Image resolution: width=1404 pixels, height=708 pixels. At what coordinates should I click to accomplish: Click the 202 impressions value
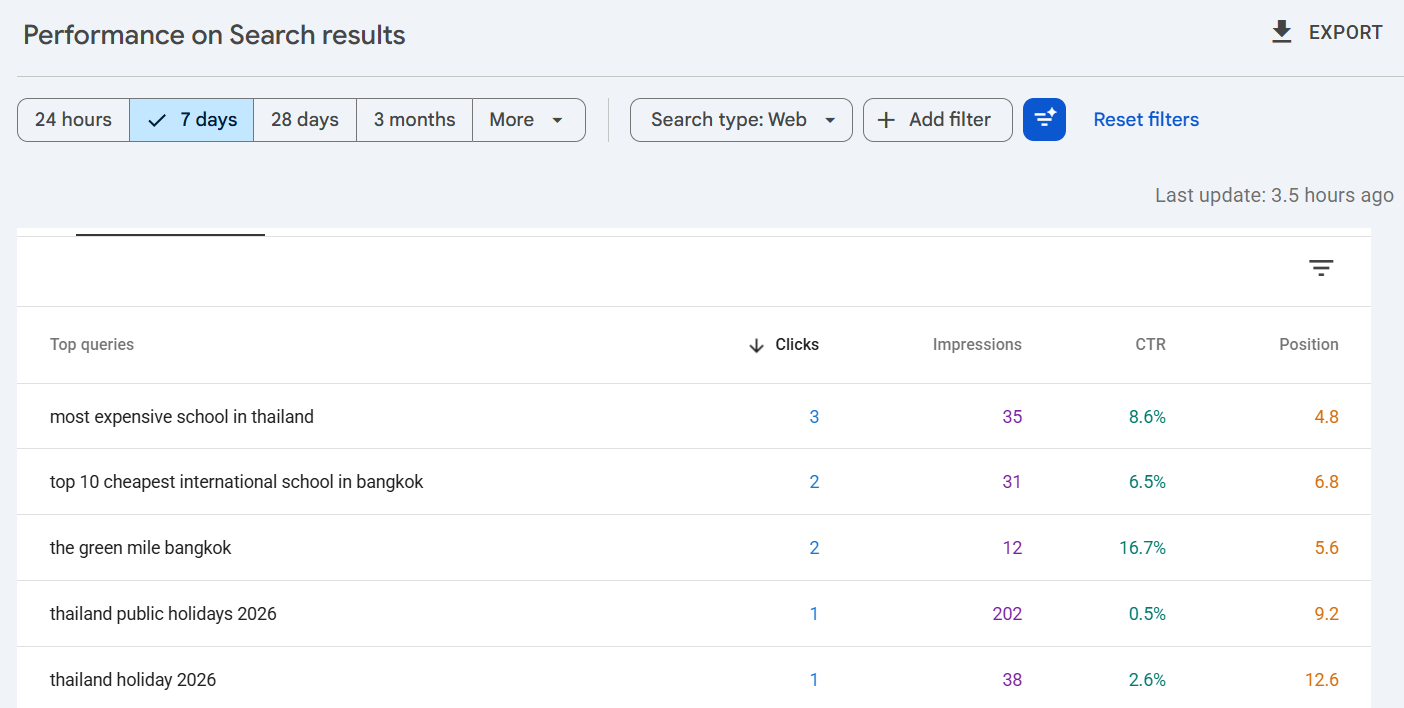point(1007,614)
